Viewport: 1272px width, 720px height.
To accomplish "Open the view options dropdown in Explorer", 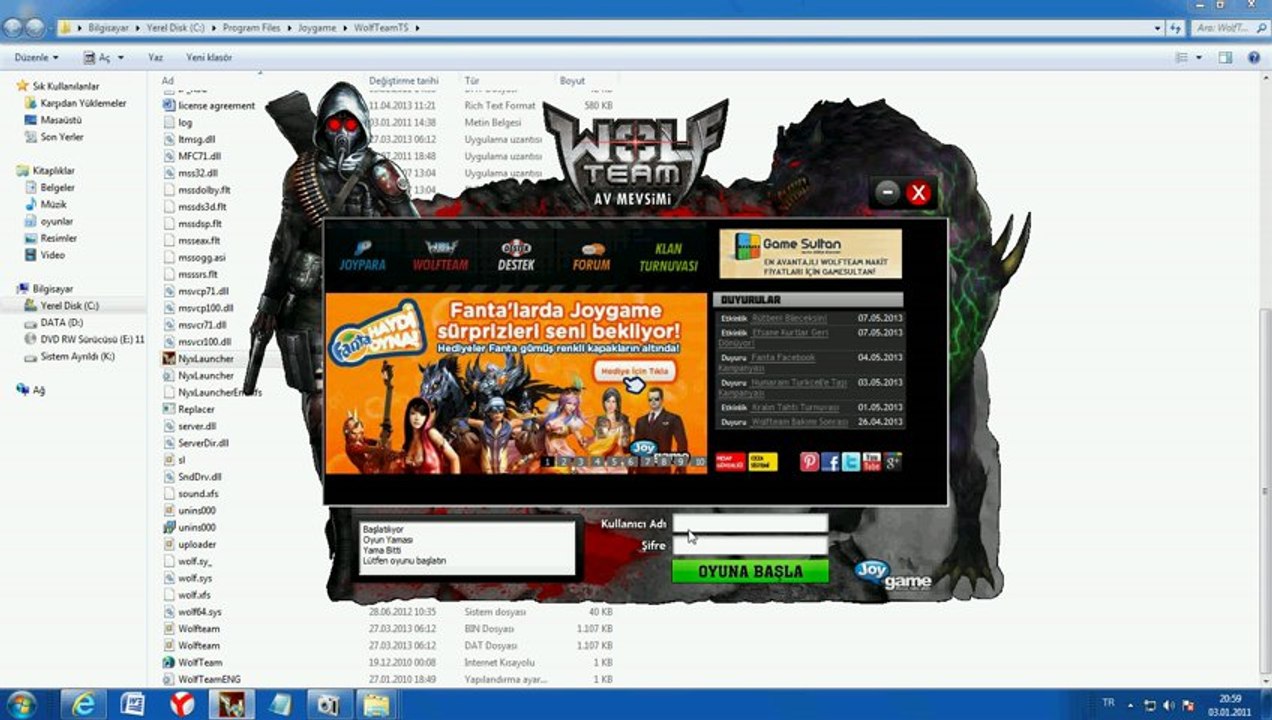I will pyautogui.click(x=1199, y=58).
